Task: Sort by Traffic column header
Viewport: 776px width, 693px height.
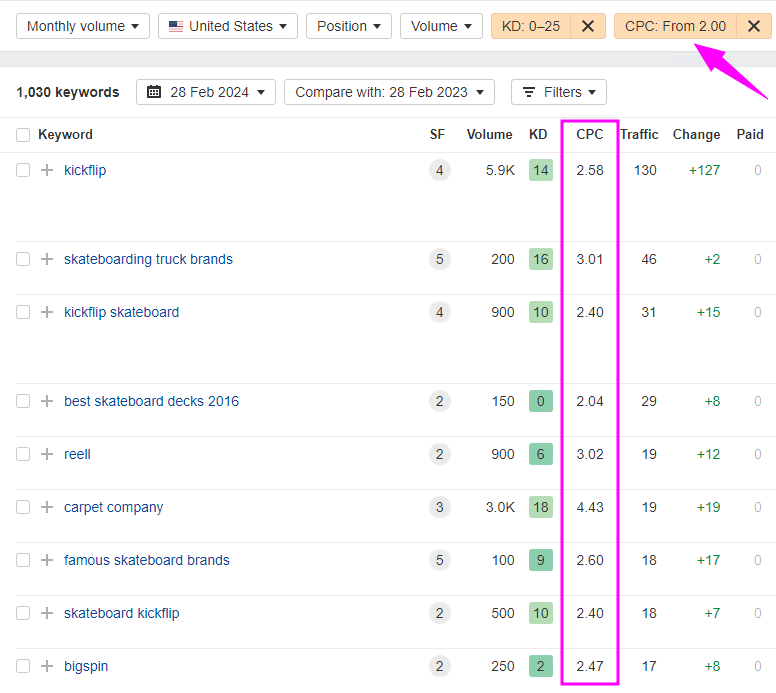Action: pos(639,134)
